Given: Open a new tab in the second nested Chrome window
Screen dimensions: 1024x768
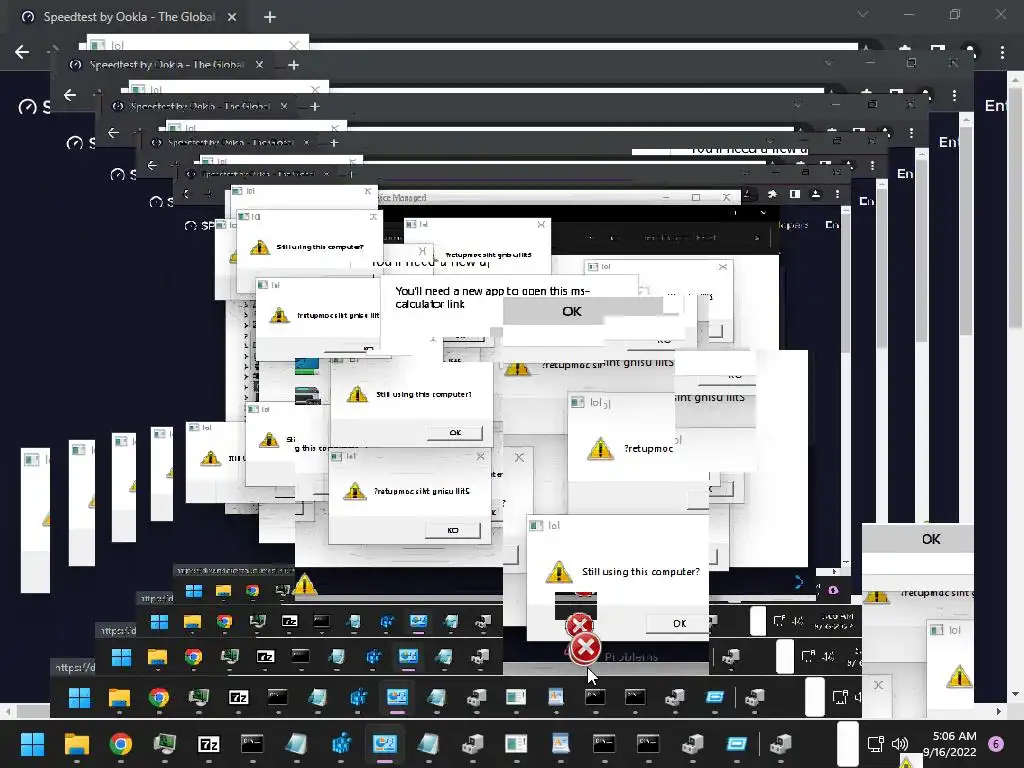Looking at the screenshot, I should coord(293,65).
